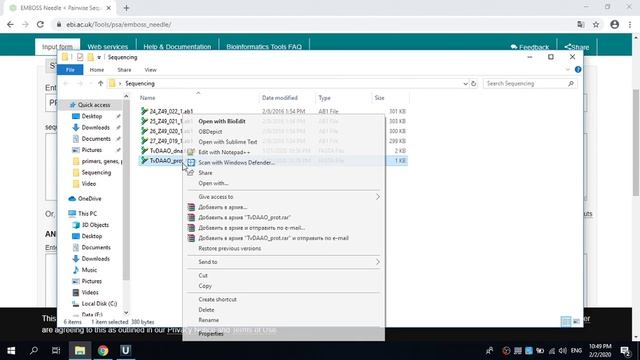Choose add to archive "TvDAAO_prot.rar" entry
Screen dimensions: 640x360
coord(244,217)
